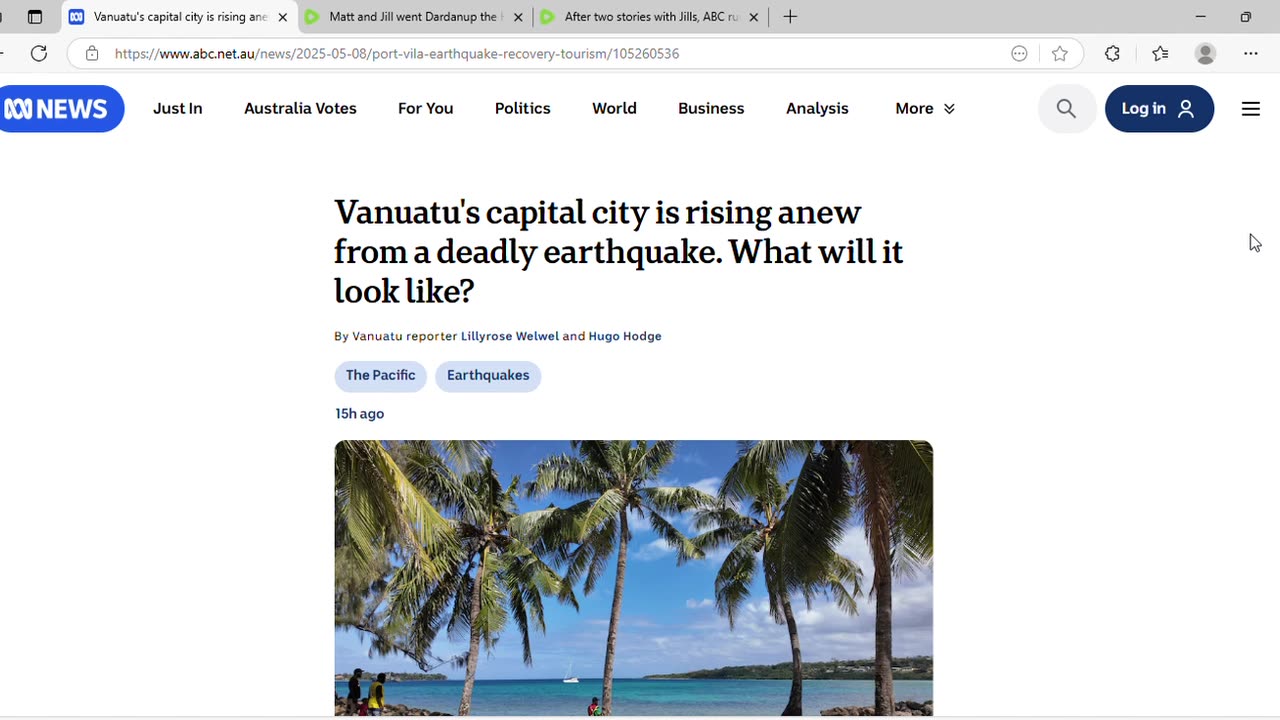Open new browser tab
The image size is (1280, 720).
pos(790,17)
